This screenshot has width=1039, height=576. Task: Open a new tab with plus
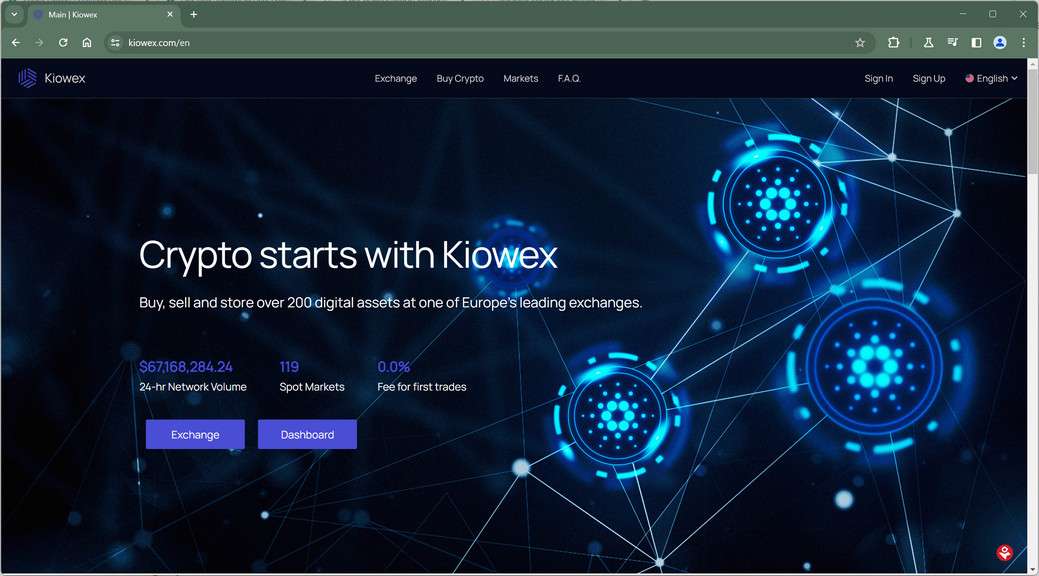click(193, 14)
